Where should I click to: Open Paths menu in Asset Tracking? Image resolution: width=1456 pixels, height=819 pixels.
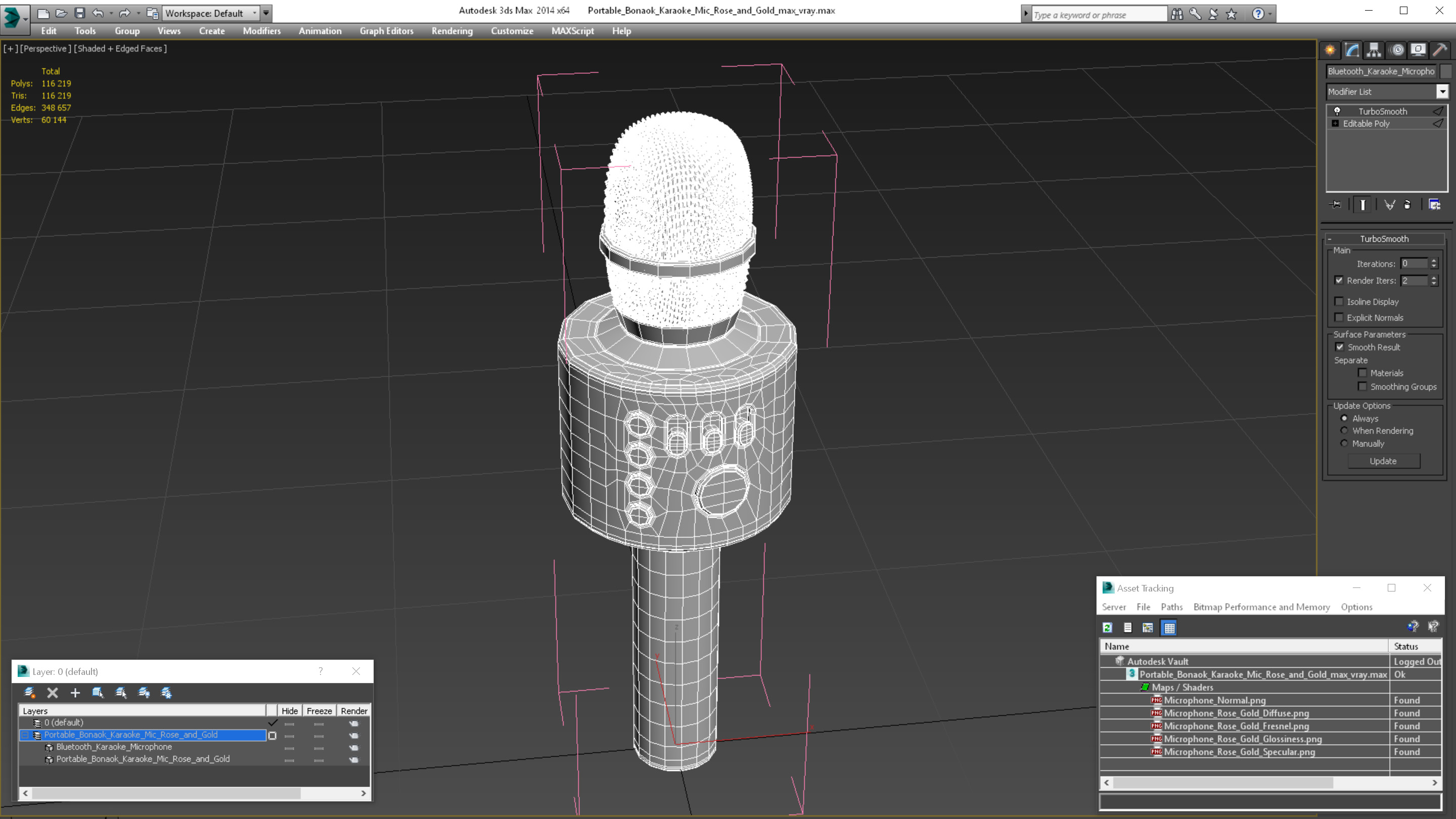pos(1172,607)
